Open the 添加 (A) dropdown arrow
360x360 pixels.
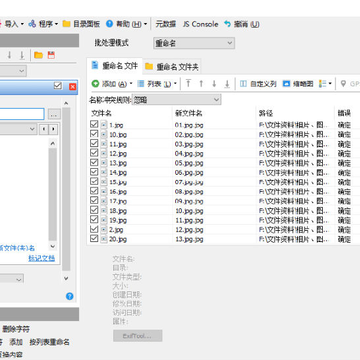131,84
